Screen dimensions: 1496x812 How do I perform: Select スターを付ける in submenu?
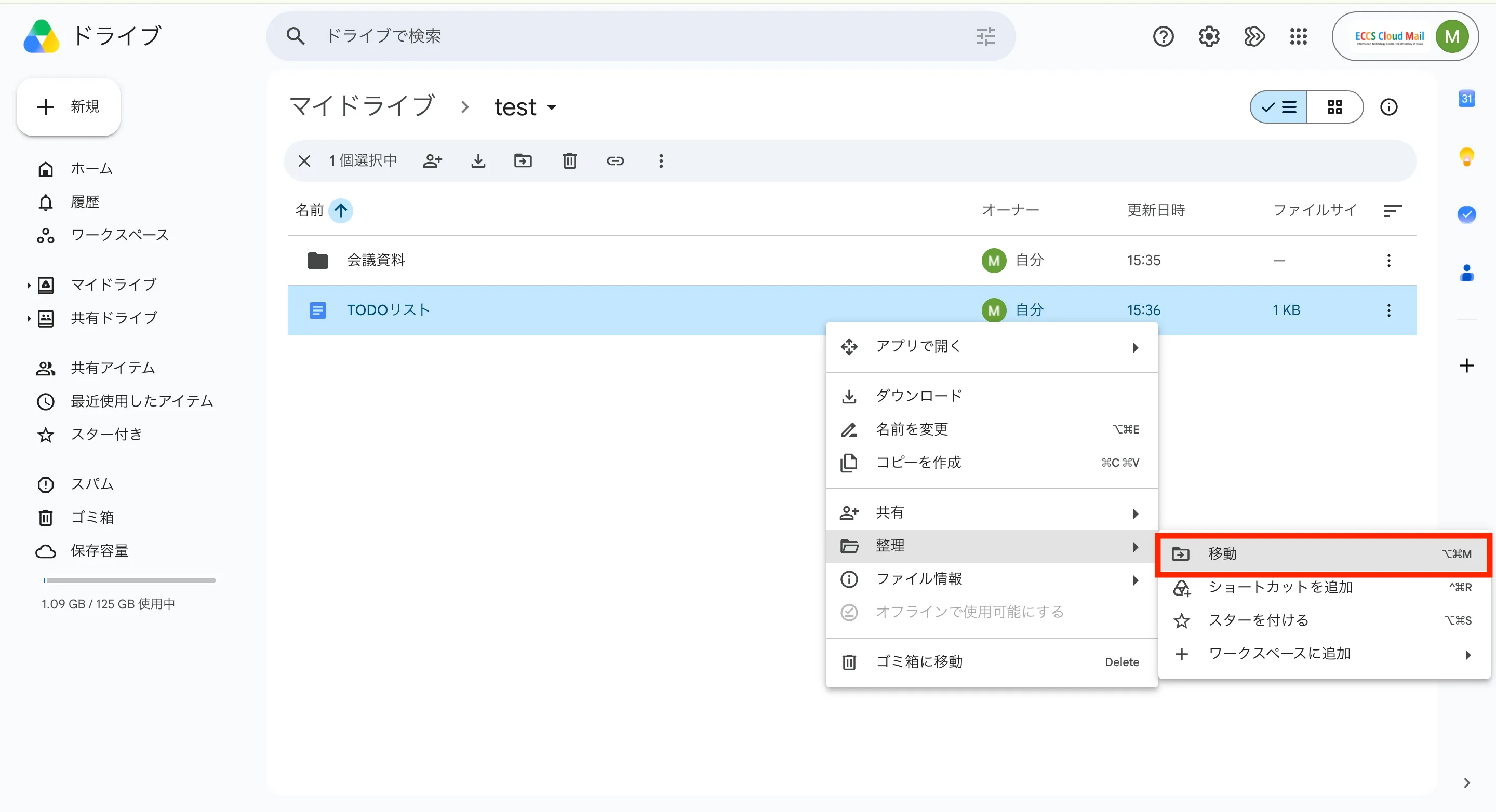click(1324, 620)
